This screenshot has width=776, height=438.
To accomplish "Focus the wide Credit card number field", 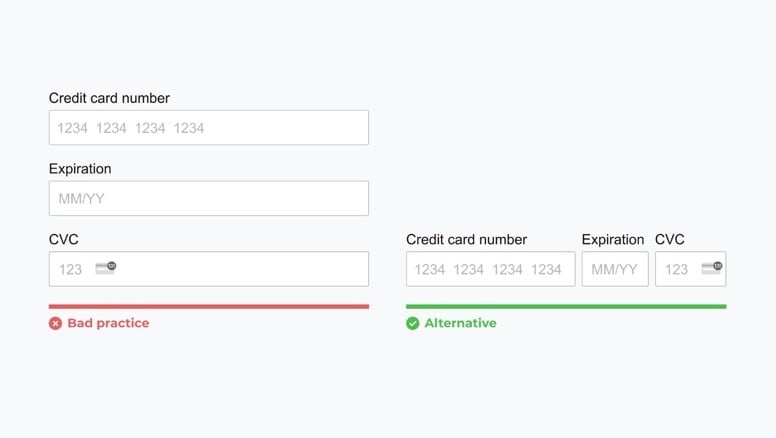I will tap(209, 128).
